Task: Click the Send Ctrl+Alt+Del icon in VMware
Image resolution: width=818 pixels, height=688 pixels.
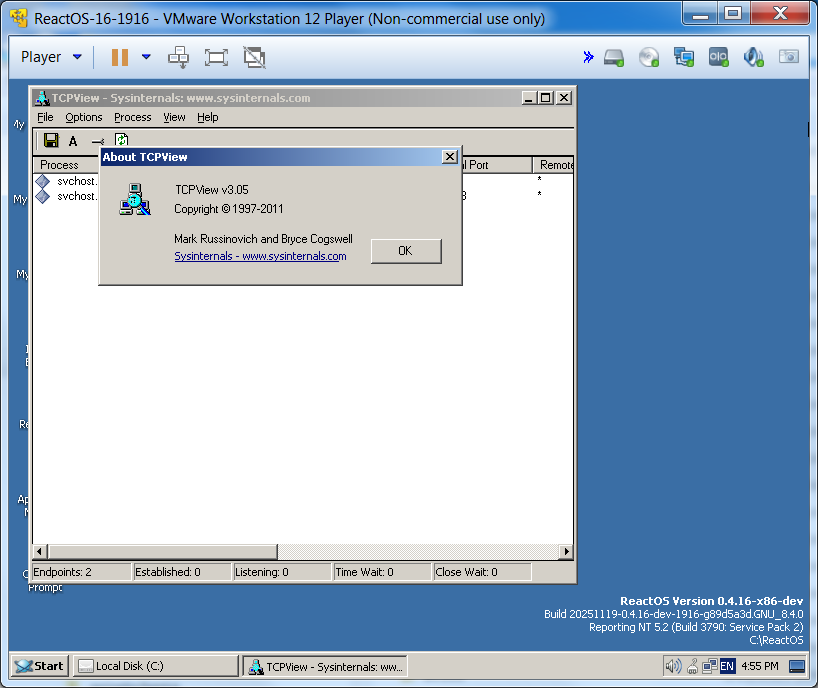Action: (x=178, y=57)
